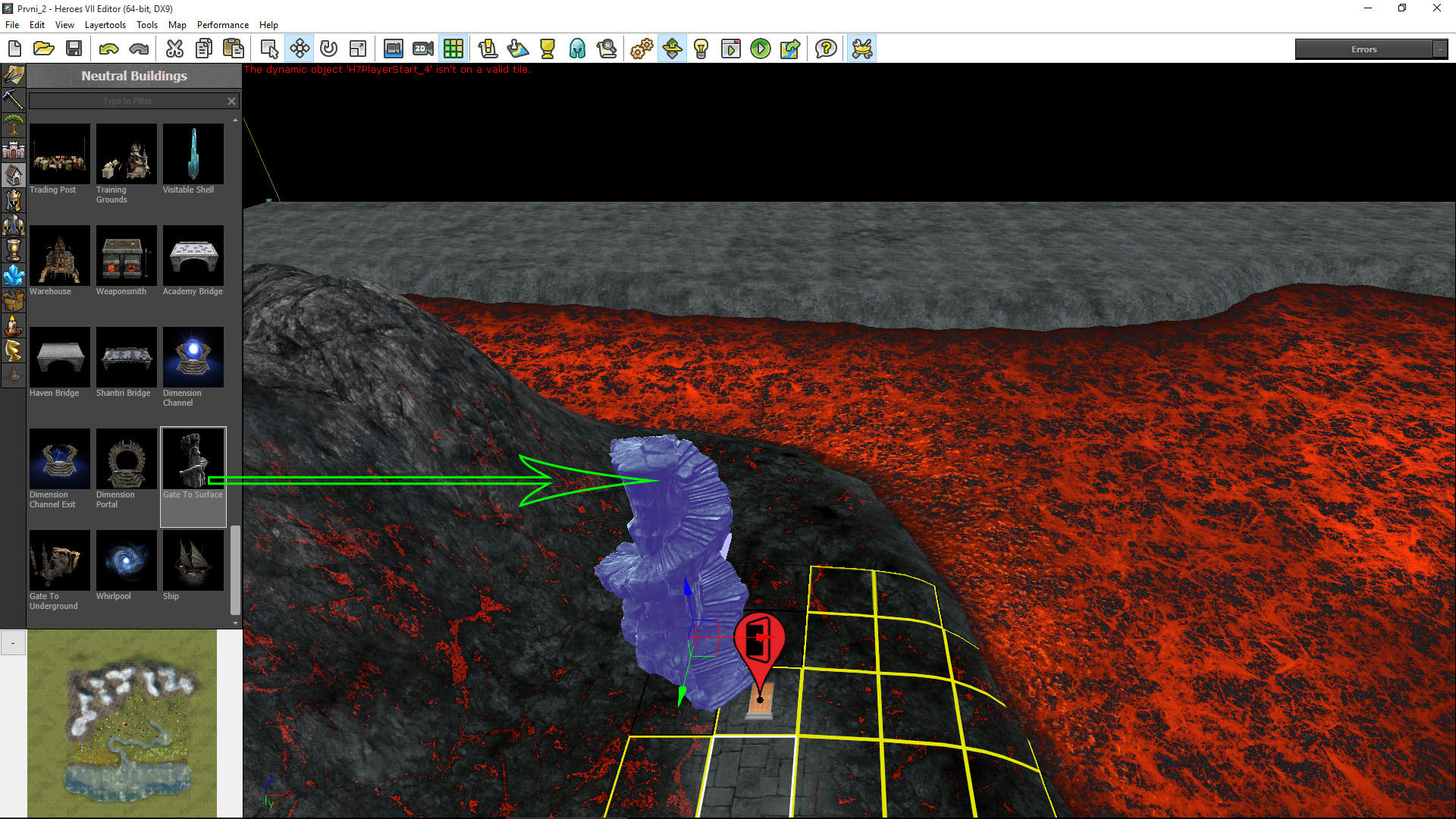Open the Edit menu
The height and width of the screenshot is (819, 1456).
coord(37,25)
